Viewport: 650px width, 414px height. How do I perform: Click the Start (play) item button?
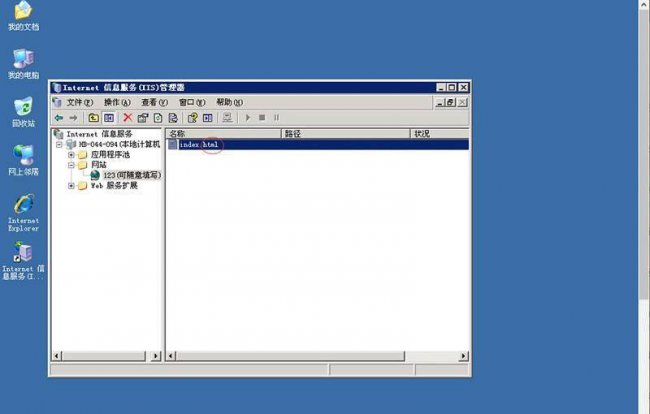pos(248,118)
